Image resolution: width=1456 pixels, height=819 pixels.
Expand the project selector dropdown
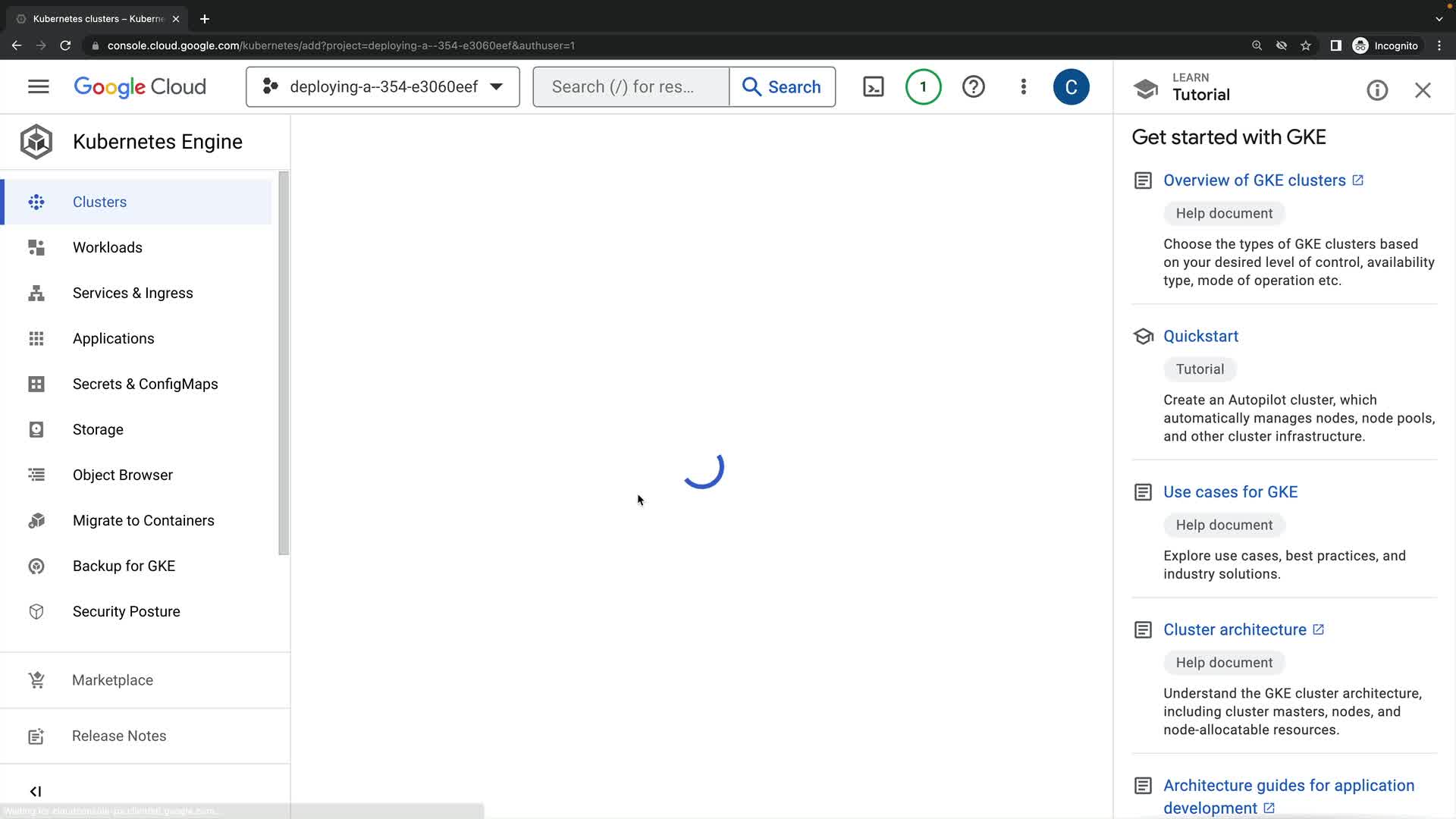tap(382, 86)
